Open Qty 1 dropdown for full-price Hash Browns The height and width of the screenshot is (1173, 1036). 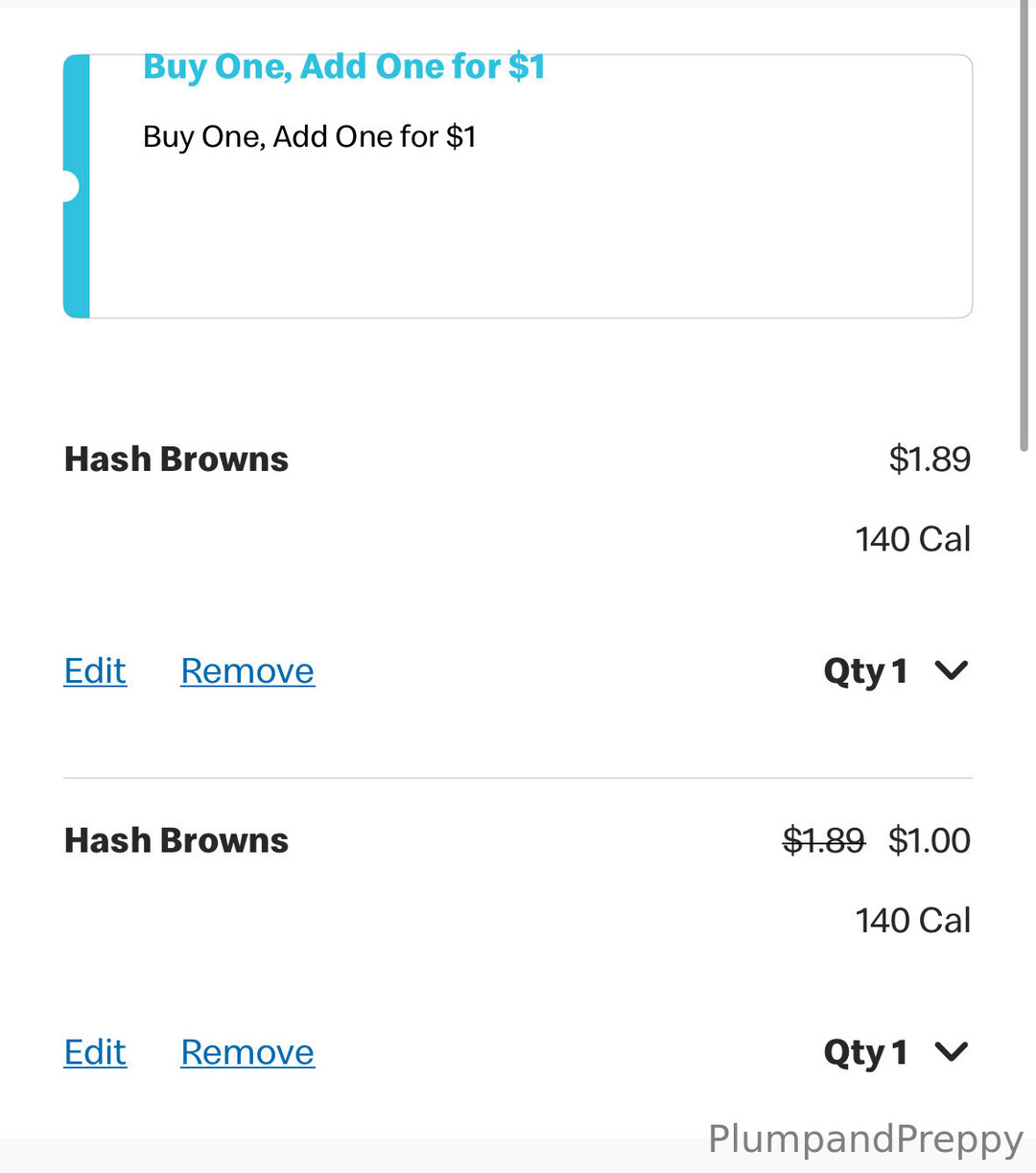866,671
